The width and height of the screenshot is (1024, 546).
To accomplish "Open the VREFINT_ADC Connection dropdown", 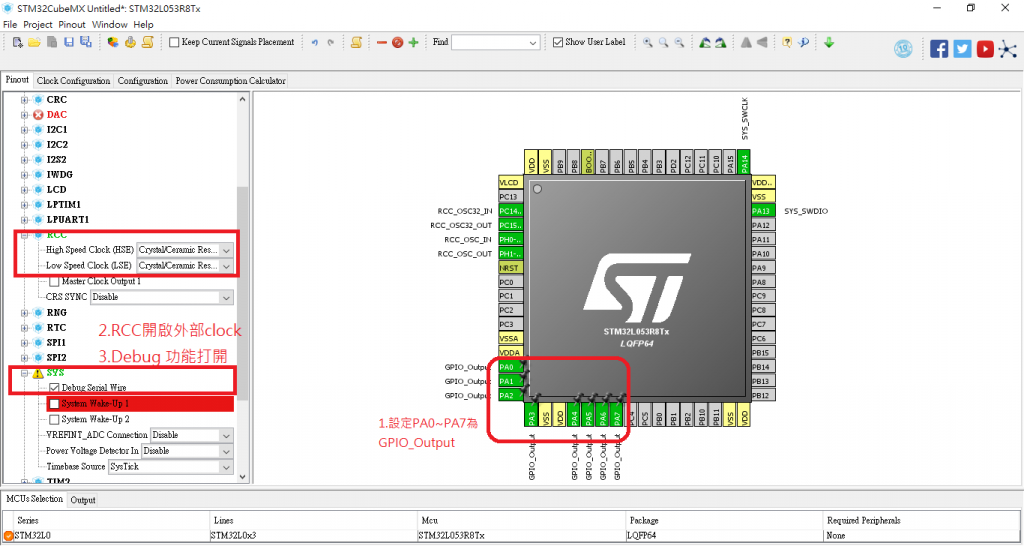I will click(x=226, y=435).
